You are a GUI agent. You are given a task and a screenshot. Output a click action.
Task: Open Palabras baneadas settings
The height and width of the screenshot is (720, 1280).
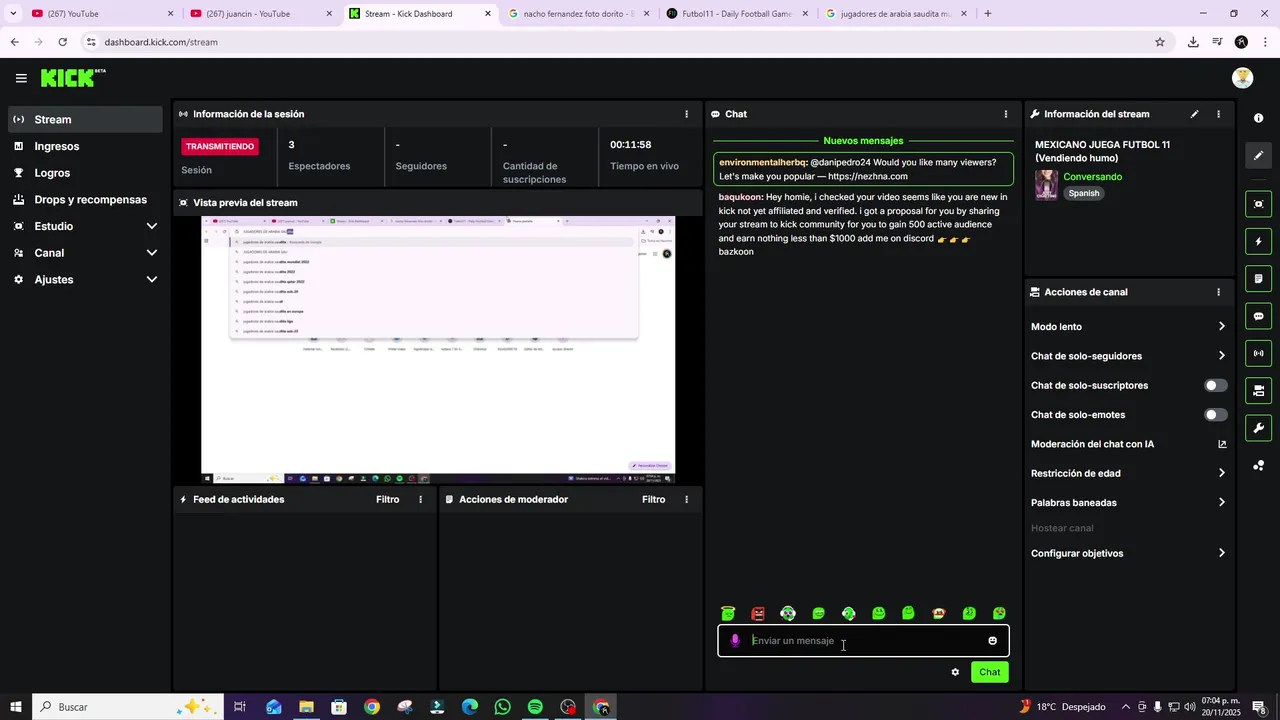(1128, 502)
